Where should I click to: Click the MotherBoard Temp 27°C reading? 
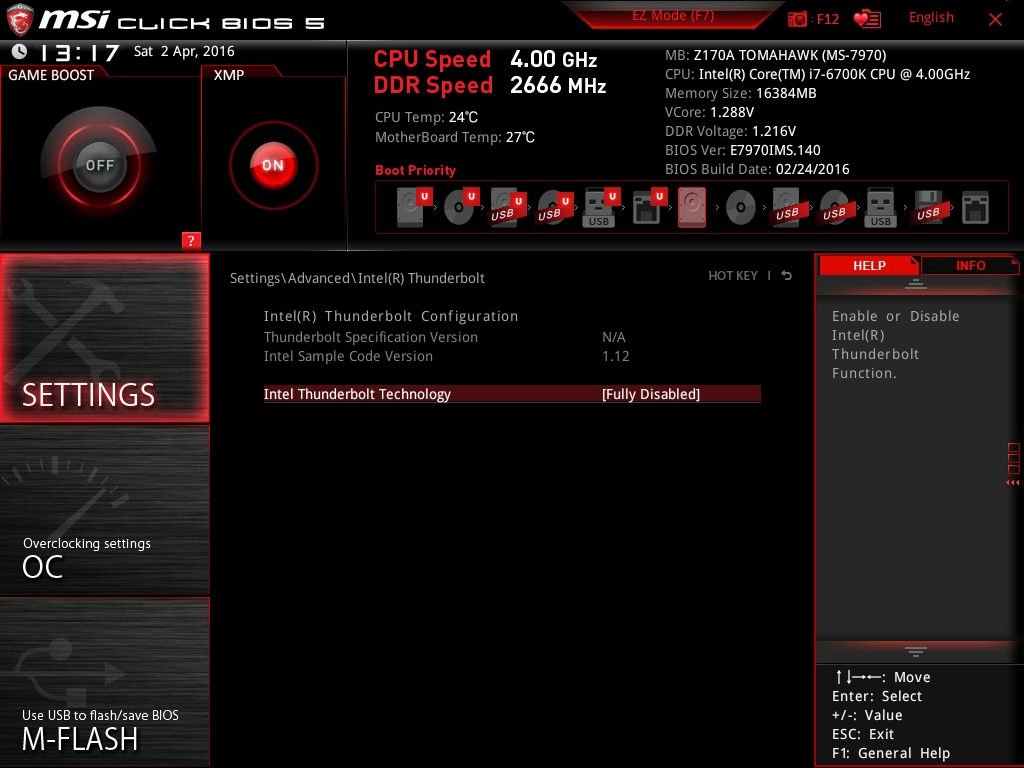tap(455, 137)
